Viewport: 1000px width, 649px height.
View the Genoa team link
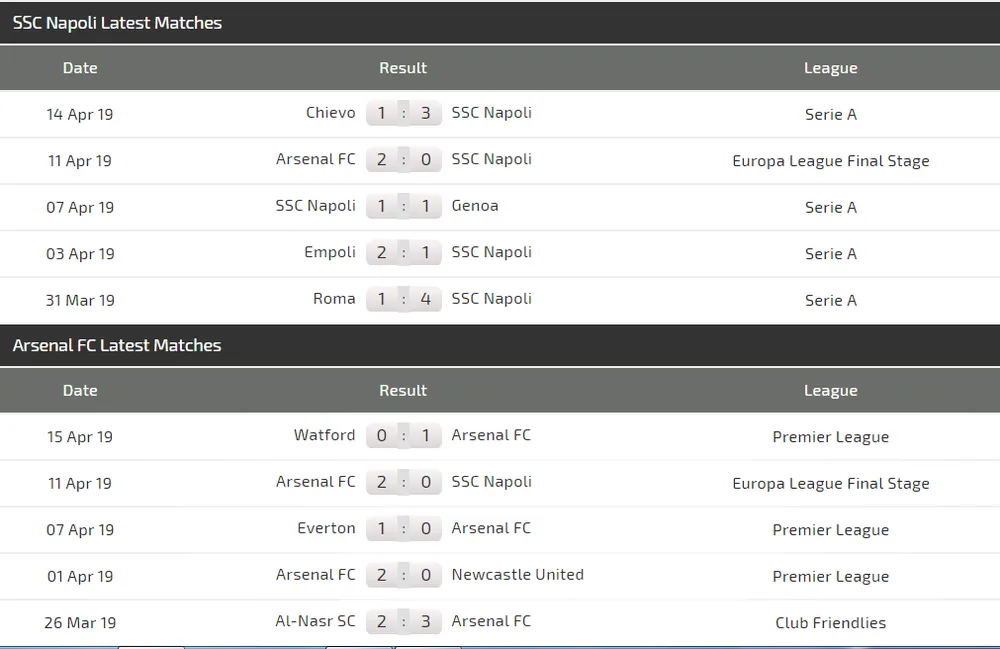tap(475, 206)
